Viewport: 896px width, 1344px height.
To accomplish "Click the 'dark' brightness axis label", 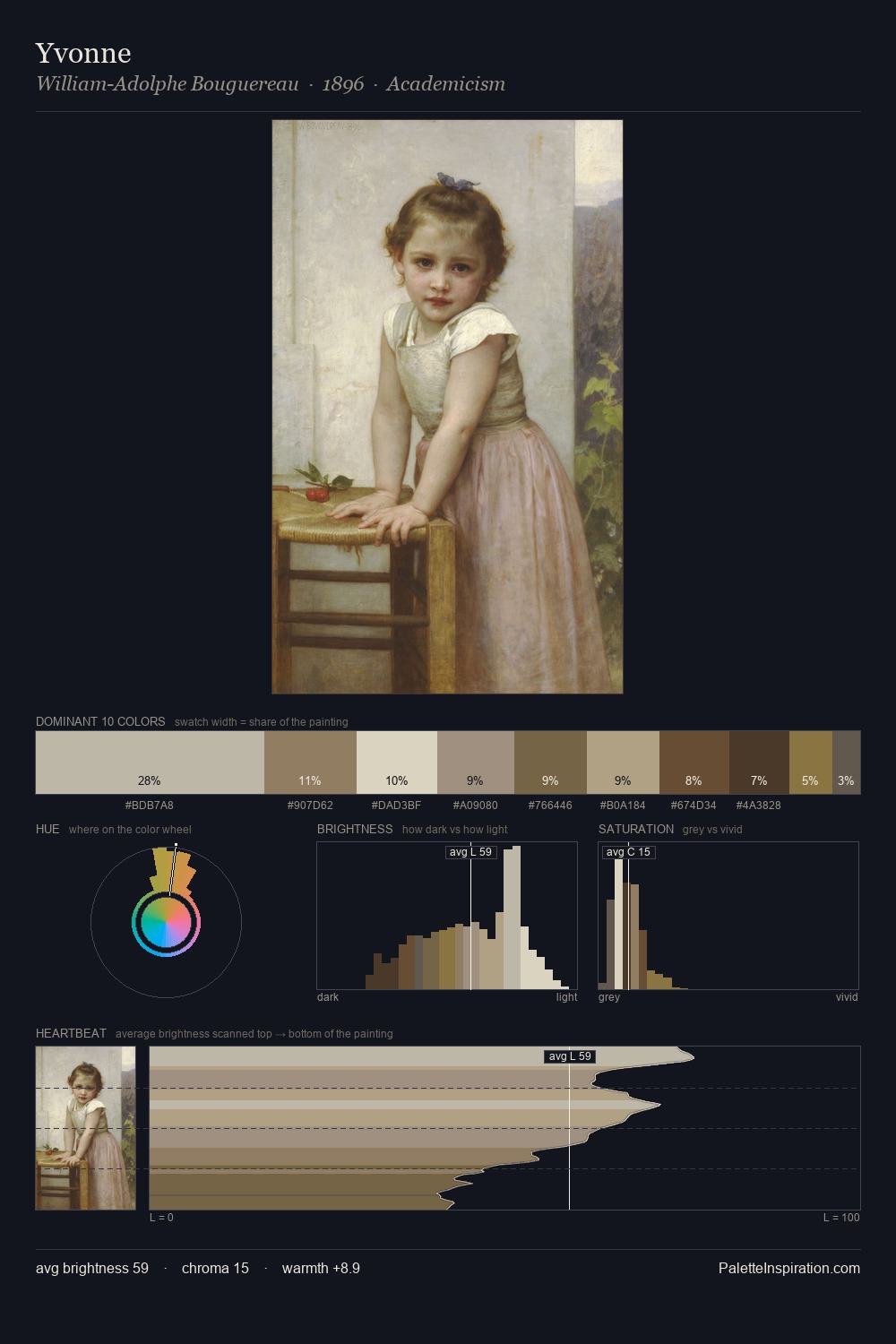I will pos(328,997).
